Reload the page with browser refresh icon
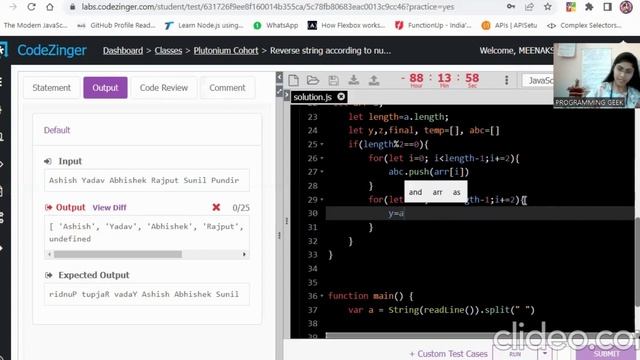This screenshot has width=640, height=360. [x=31, y=7]
